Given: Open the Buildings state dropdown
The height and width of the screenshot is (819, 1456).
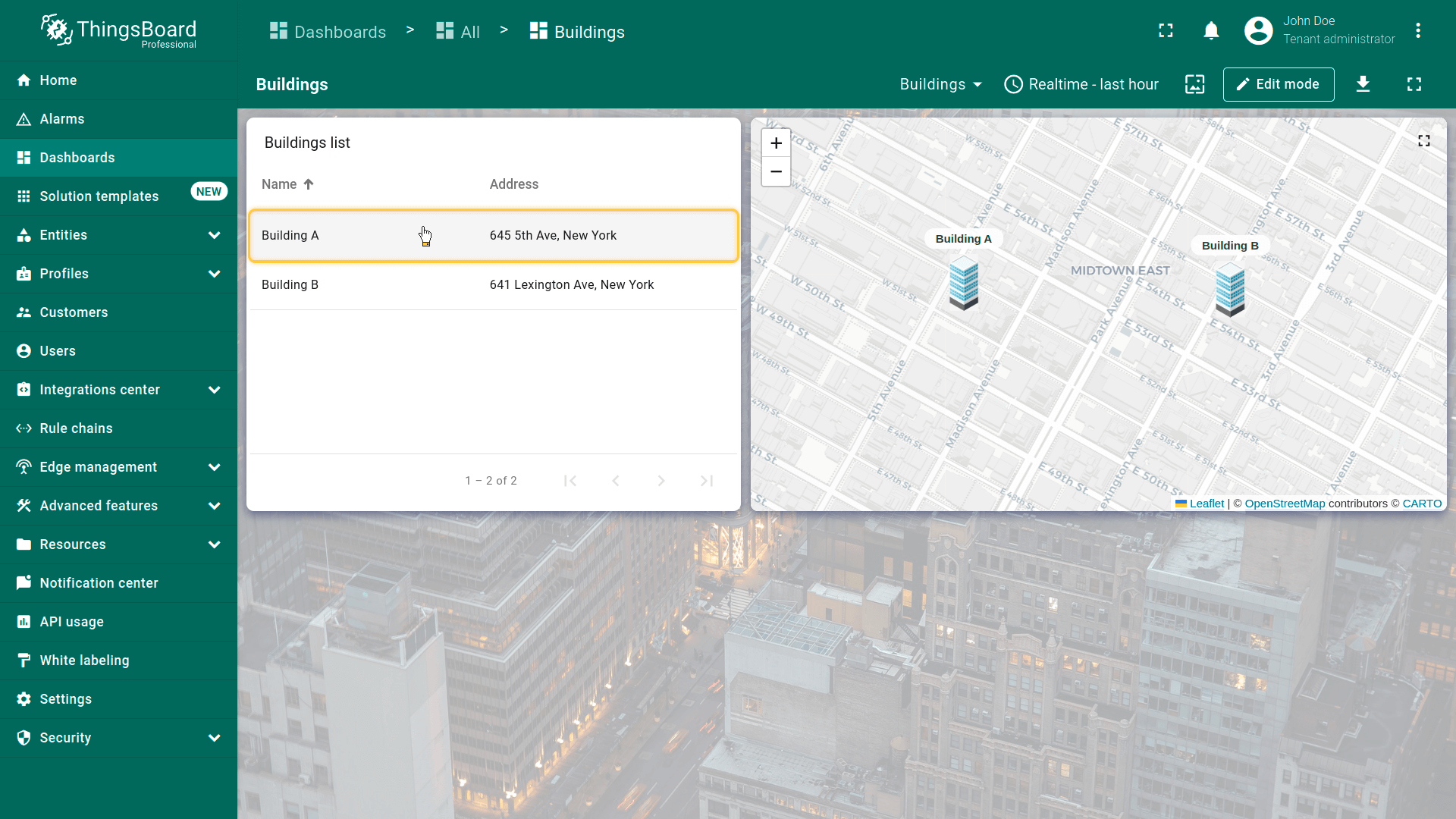Looking at the screenshot, I should (x=940, y=84).
